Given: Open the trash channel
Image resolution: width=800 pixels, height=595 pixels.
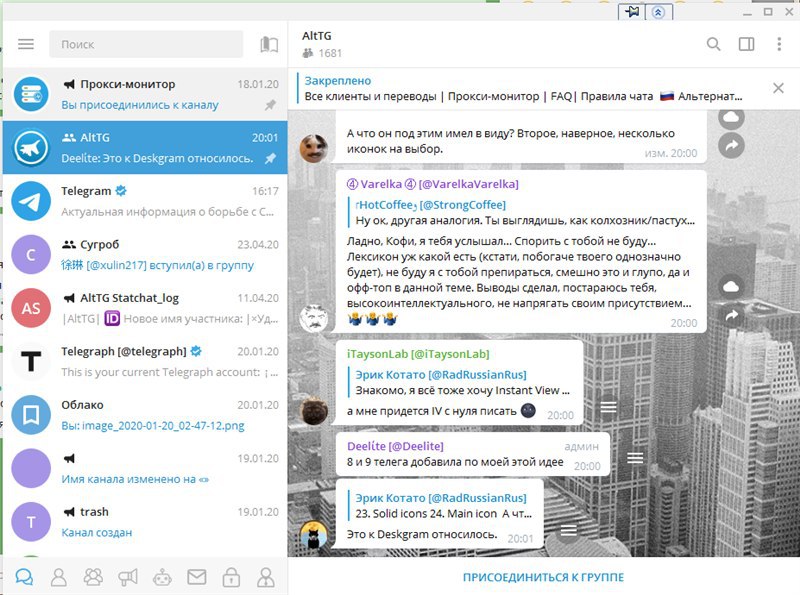Looking at the screenshot, I should click(145, 522).
